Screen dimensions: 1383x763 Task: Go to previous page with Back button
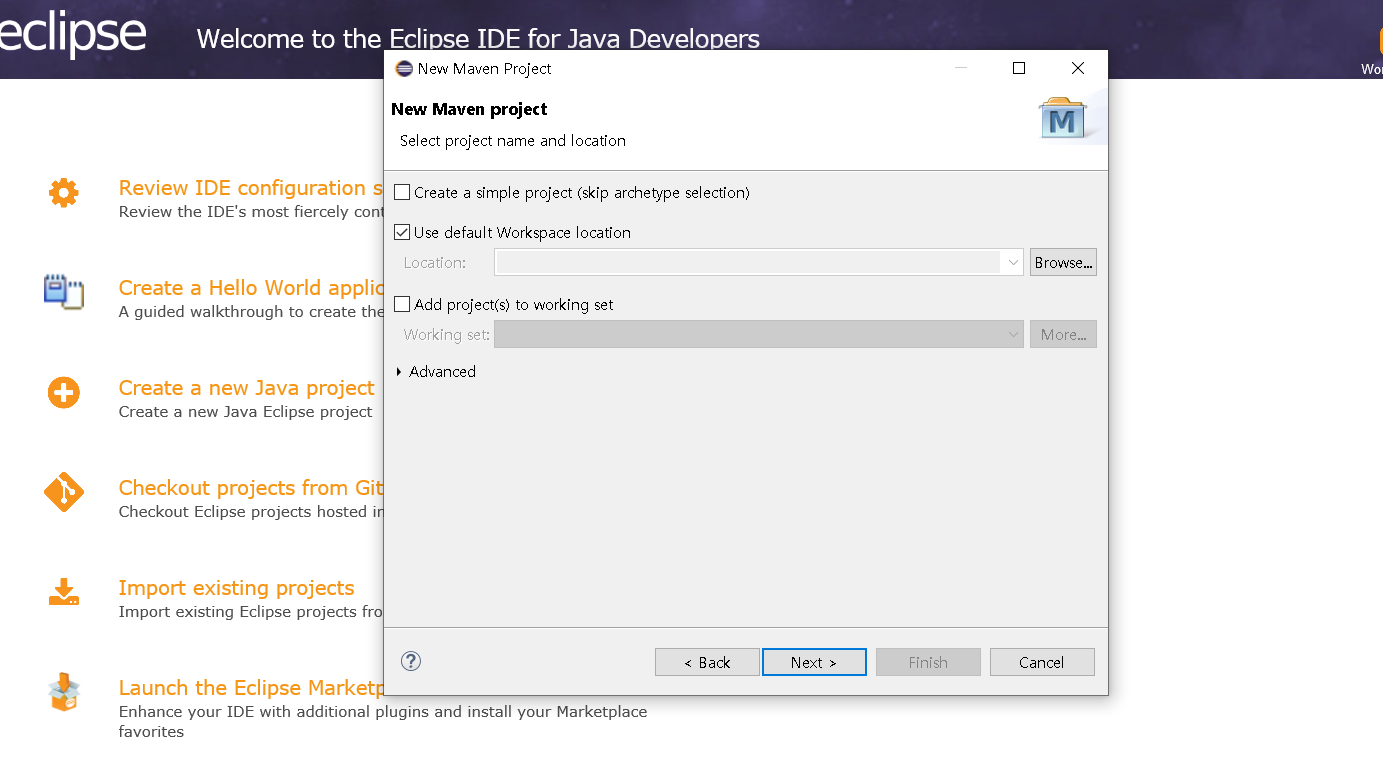707,662
